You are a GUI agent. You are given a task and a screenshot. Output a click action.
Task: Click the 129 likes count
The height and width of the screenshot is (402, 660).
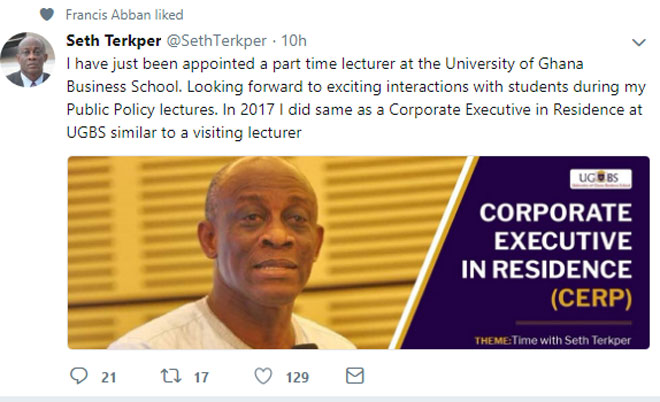(x=298, y=377)
